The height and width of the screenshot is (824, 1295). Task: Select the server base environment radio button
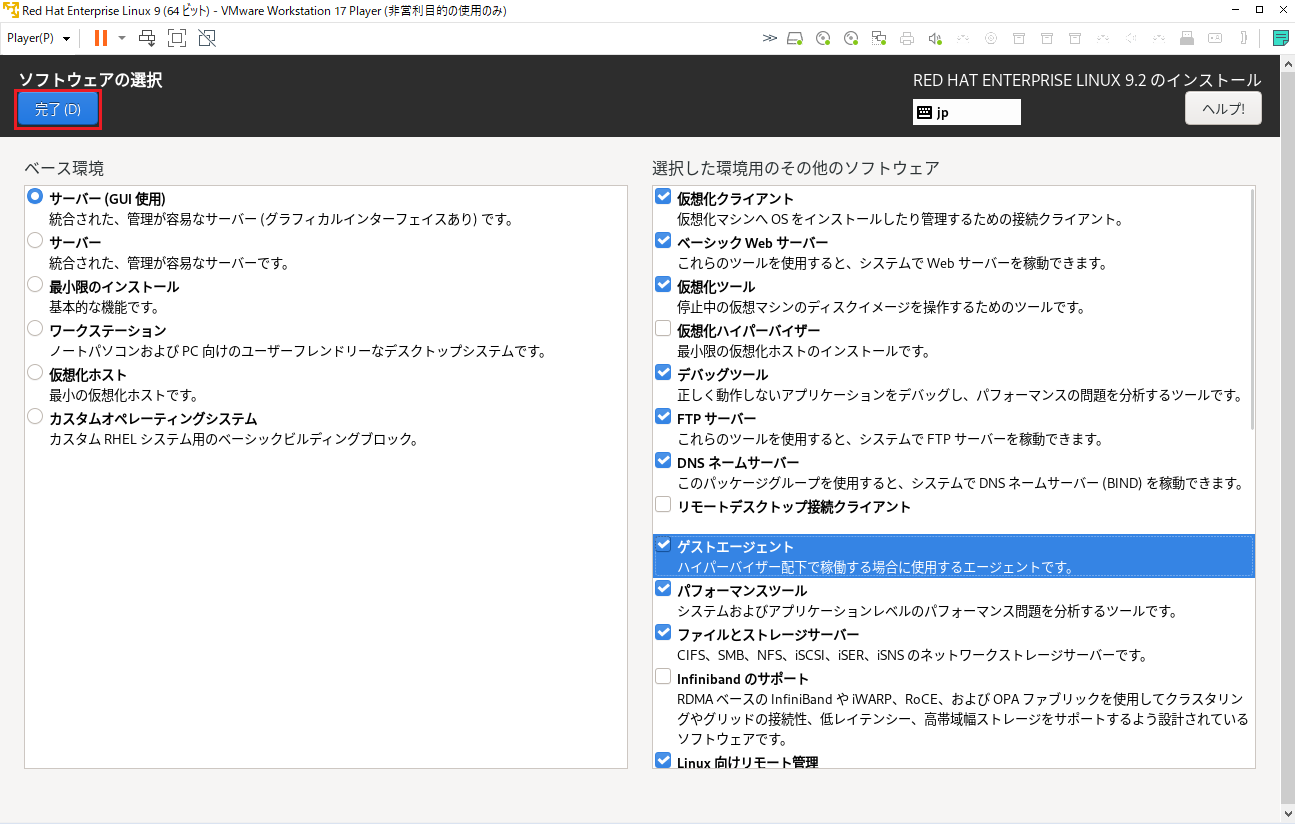pos(35,240)
